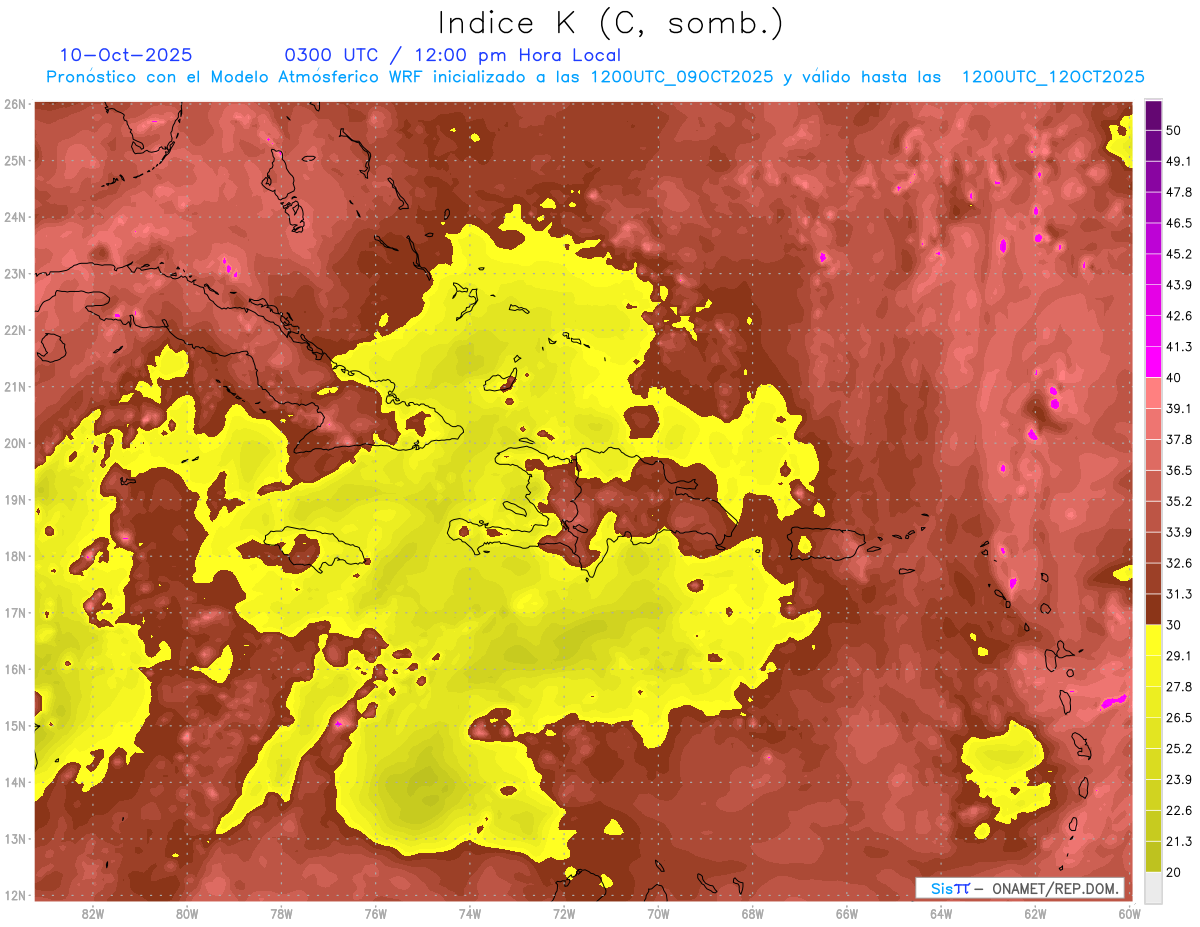Click the colorbar label "49.1"
Image resolution: width=1200 pixels, height=927 pixels.
pos(1178,161)
